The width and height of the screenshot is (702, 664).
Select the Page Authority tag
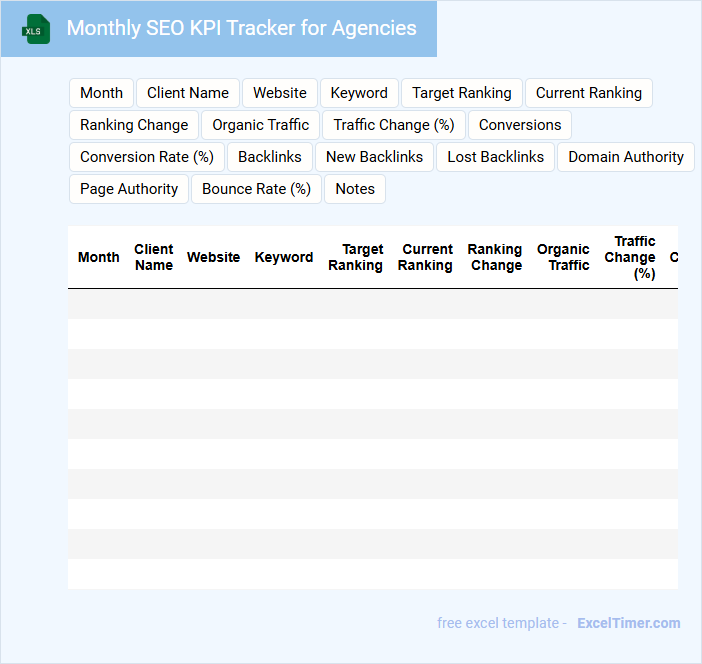click(129, 189)
